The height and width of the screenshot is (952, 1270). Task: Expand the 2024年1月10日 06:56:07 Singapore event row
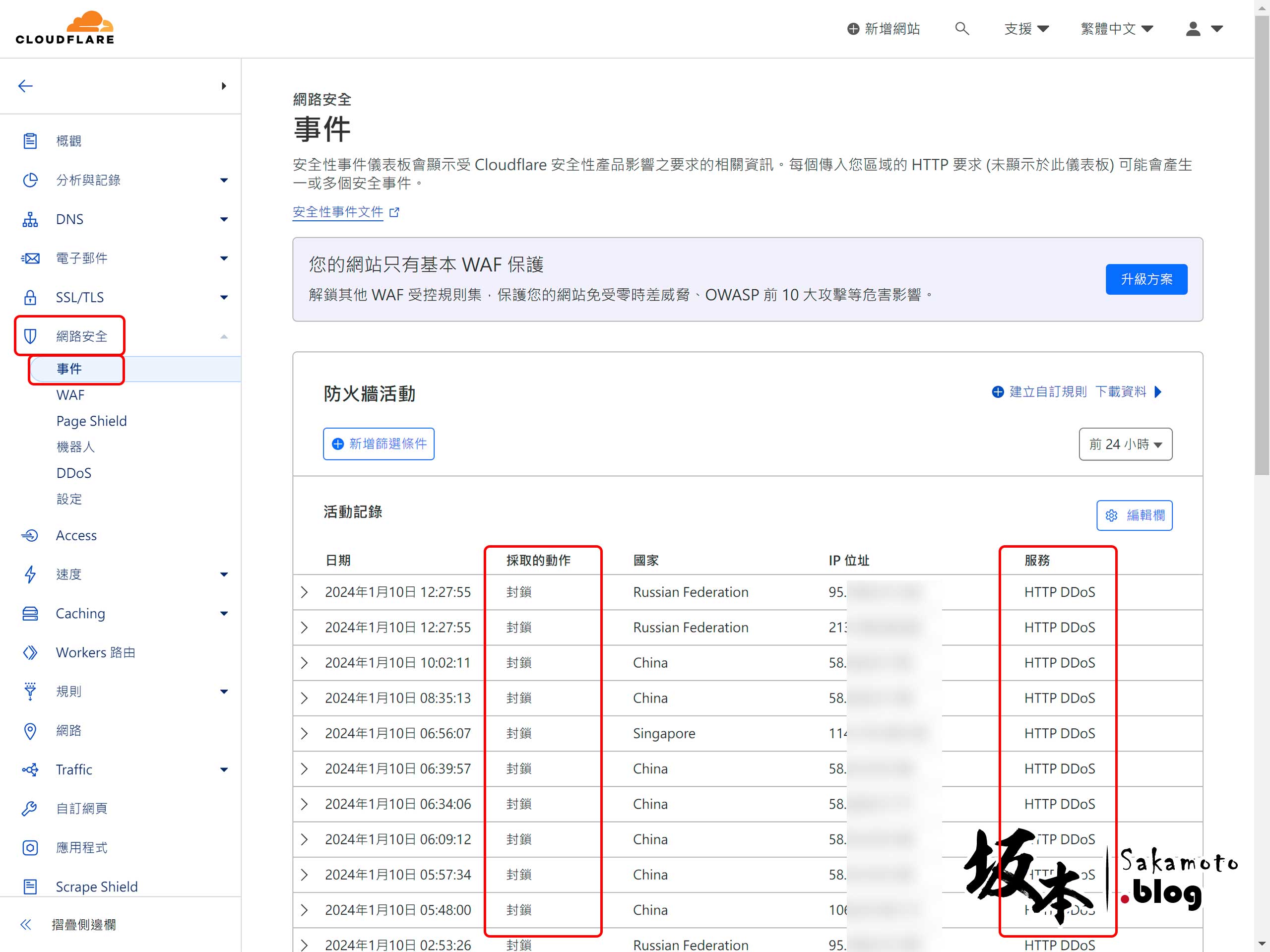(x=304, y=733)
